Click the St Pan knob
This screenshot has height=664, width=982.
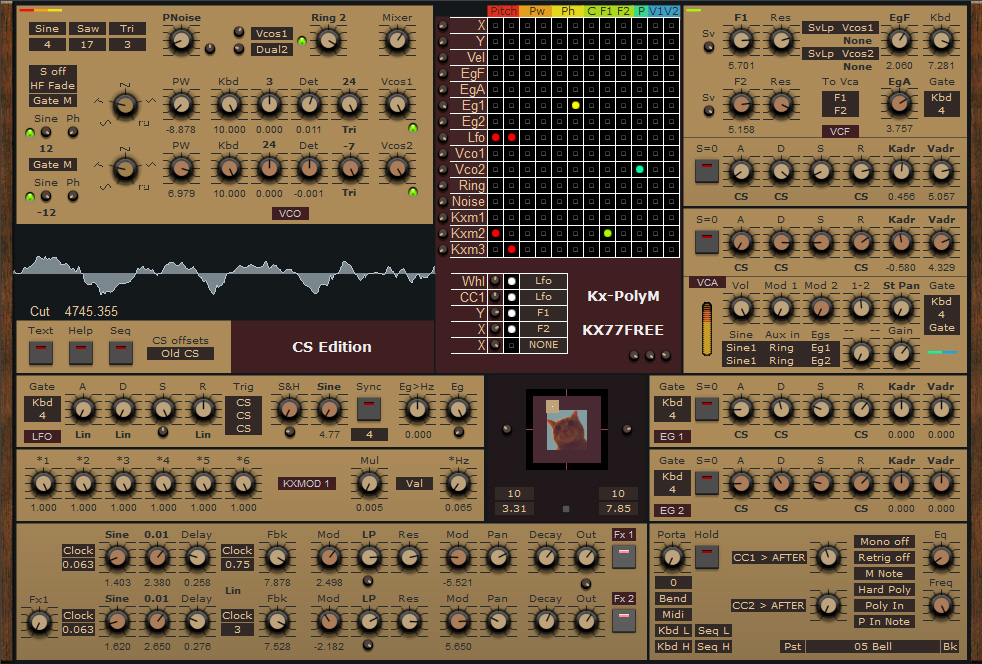click(901, 308)
